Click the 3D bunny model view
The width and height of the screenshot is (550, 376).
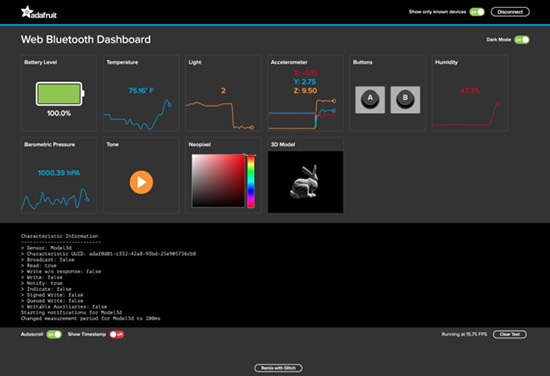tap(306, 182)
